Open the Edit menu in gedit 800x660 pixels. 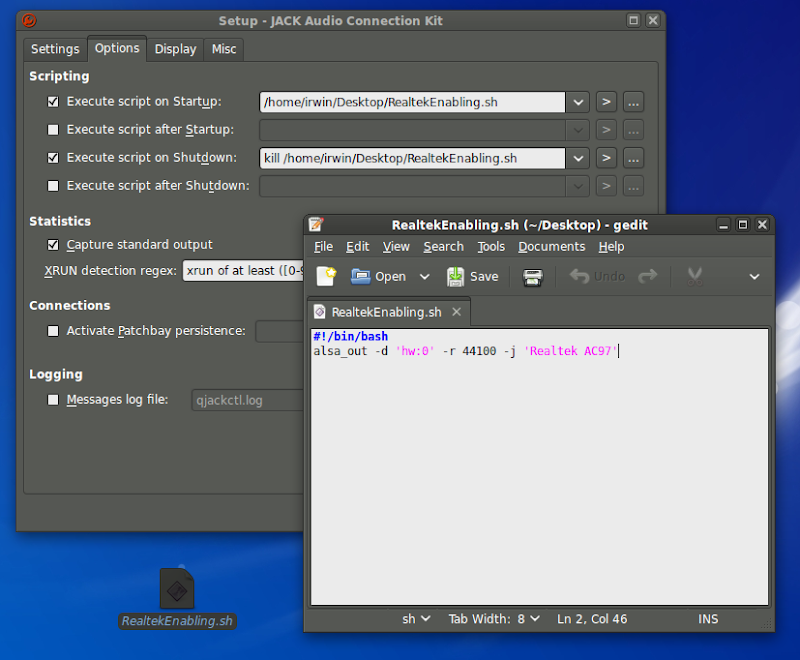(358, 247)
